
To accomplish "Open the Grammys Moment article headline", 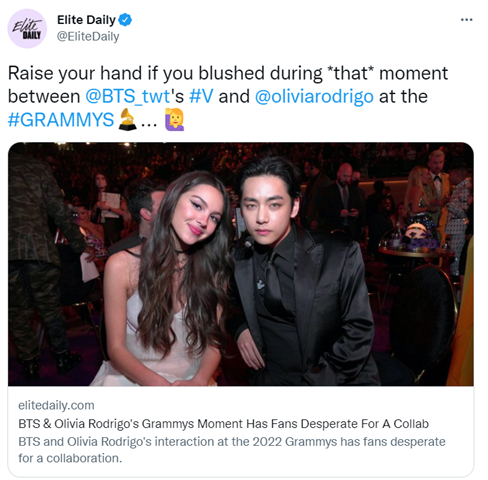I will click(x=223, y=424).
